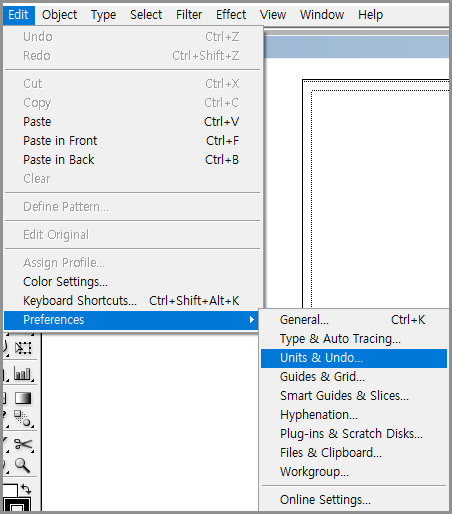Open the Select menu
The image size is (452, 514).
coord(146,15)
